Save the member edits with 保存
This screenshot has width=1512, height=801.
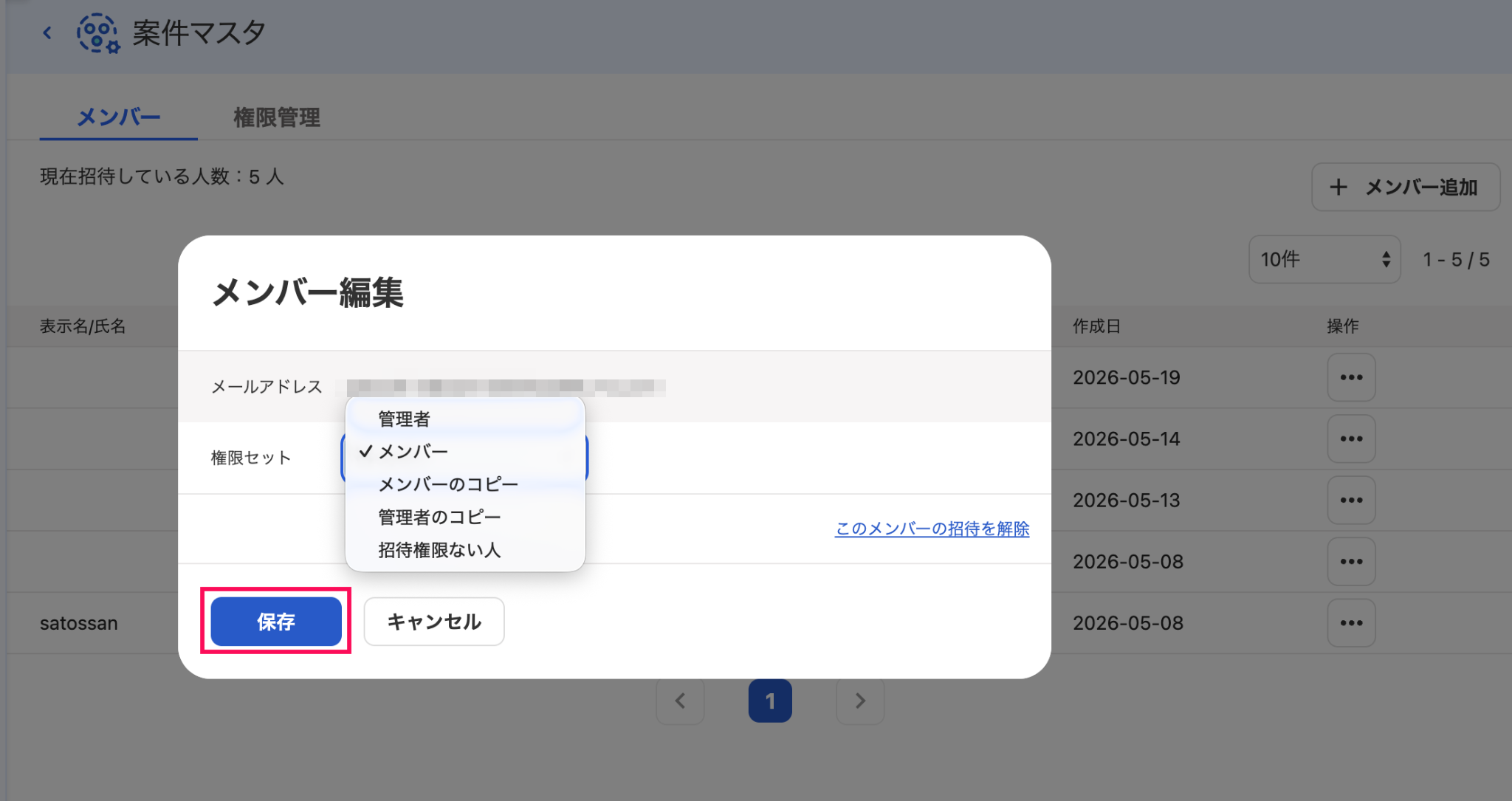pos(276,622)
